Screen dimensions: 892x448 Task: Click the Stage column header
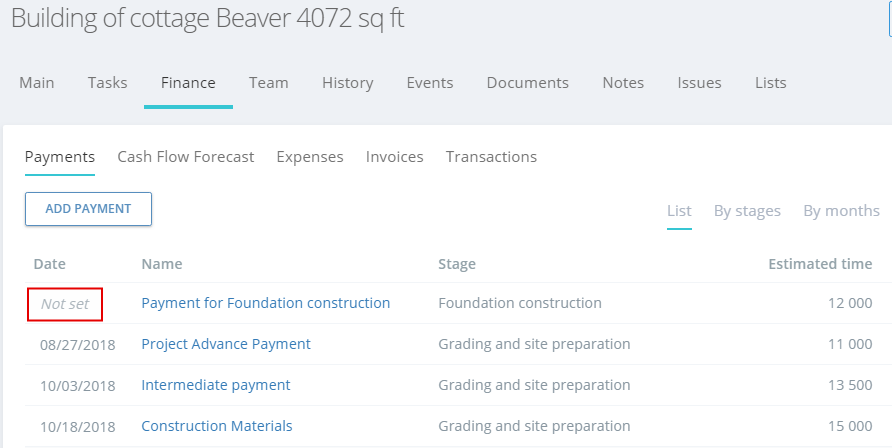[x=457, y=264]
